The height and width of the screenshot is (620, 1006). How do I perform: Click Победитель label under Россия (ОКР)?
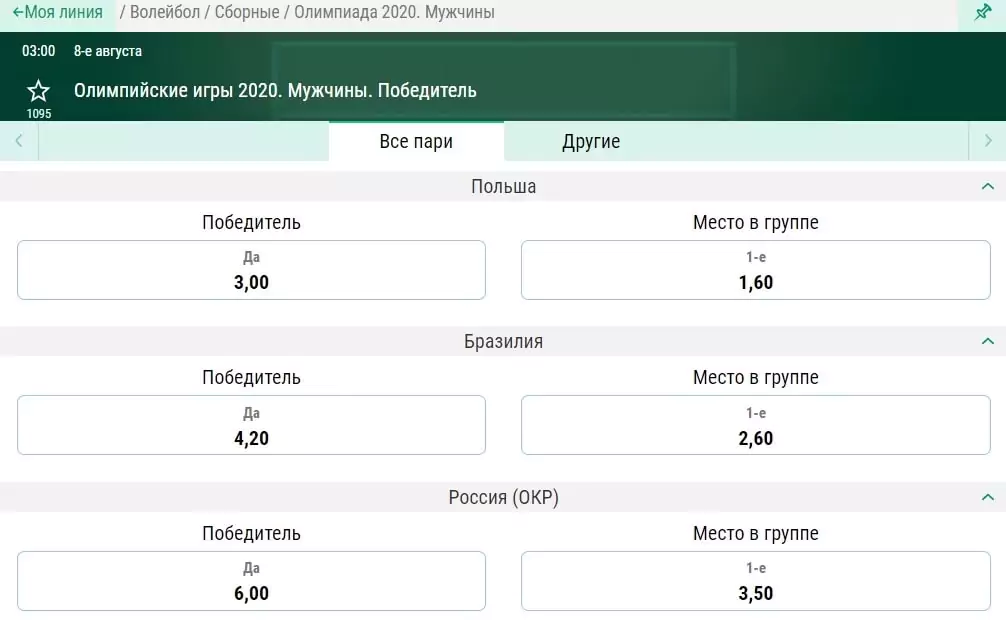pos(252,533)
